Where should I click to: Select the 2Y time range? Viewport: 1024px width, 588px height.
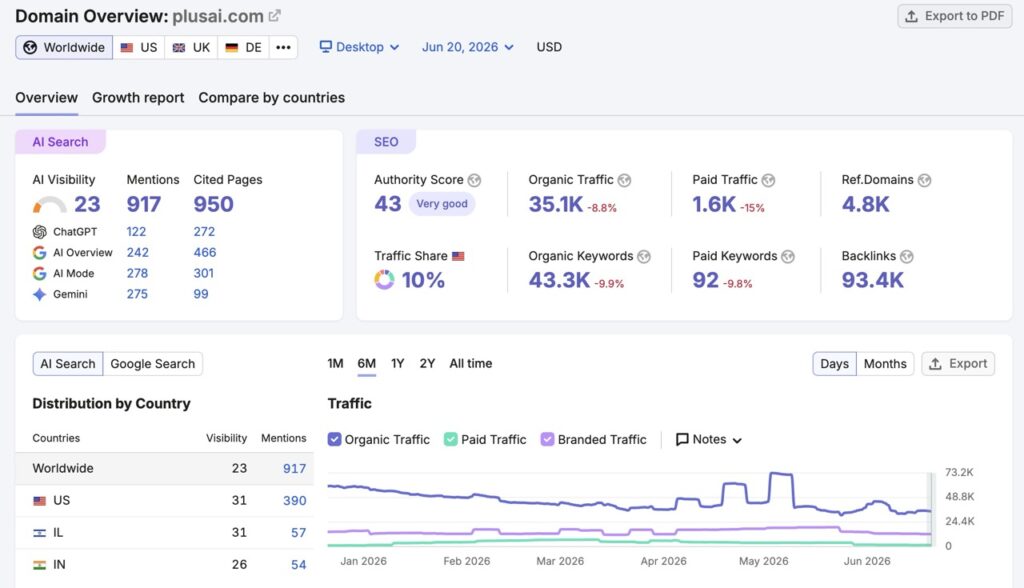427,364
